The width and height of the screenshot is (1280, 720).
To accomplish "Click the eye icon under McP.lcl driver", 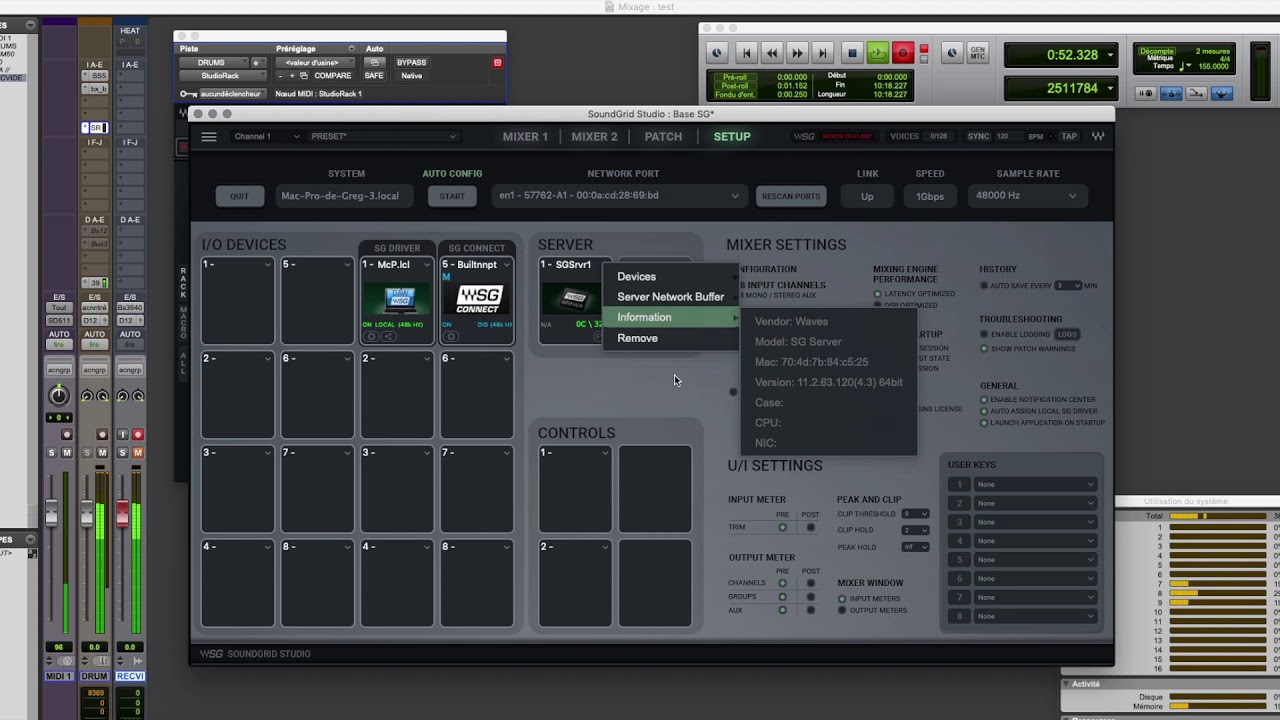I will 371,337.
